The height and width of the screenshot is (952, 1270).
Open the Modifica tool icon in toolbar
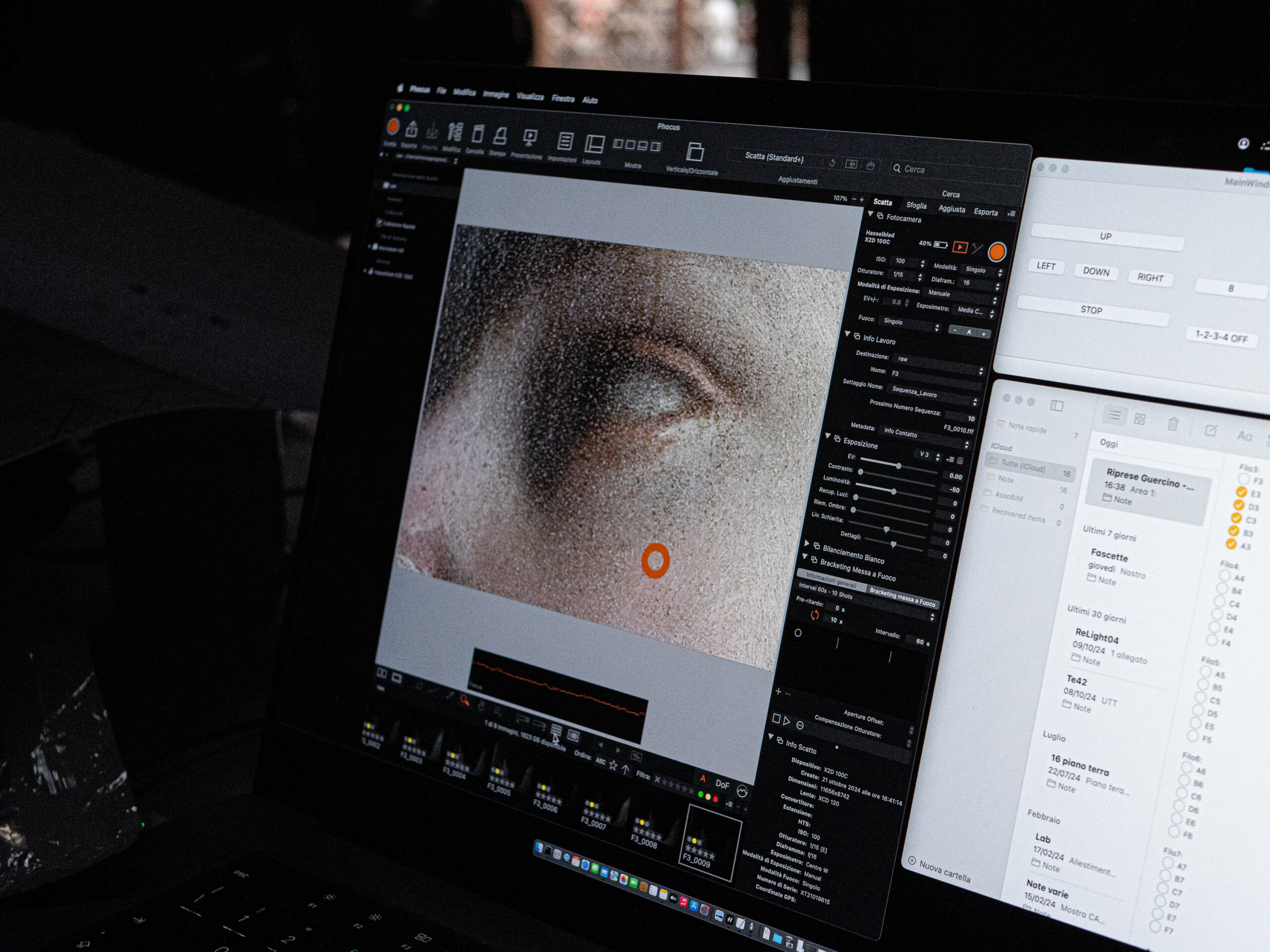pos(455,132)
